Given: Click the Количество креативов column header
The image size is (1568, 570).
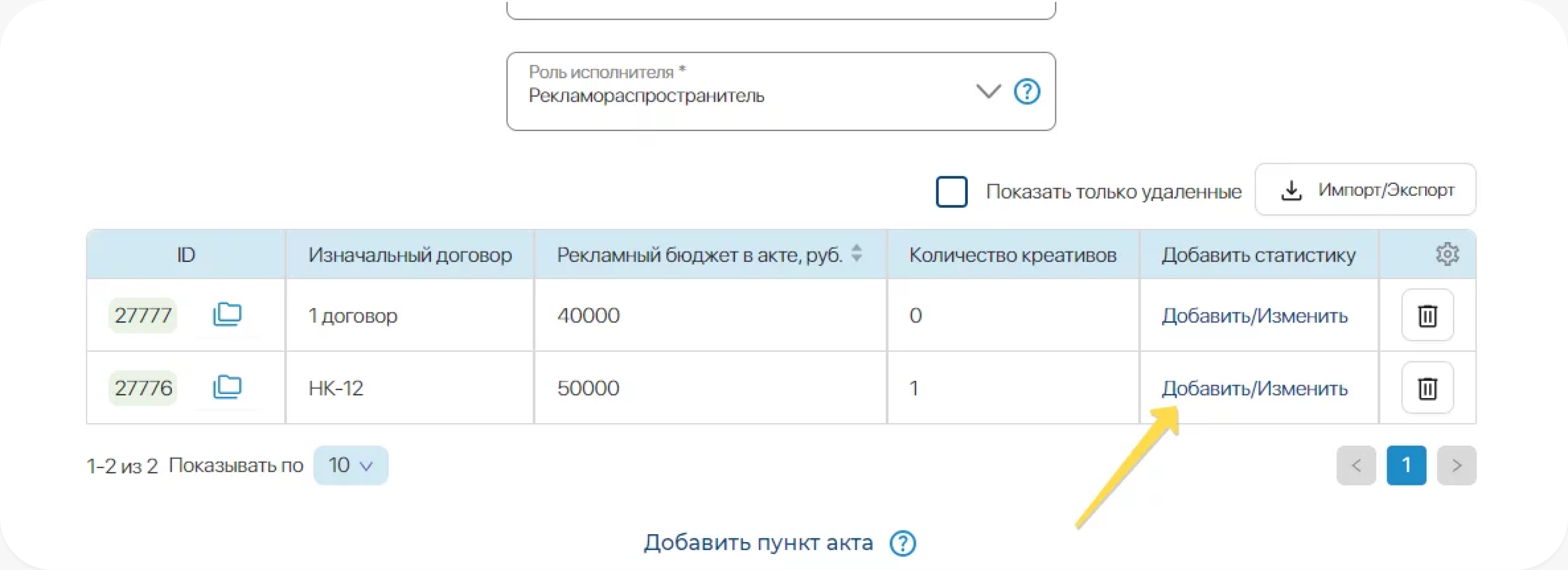Looking at the screenshot, I should click(x=1013, y=254).
